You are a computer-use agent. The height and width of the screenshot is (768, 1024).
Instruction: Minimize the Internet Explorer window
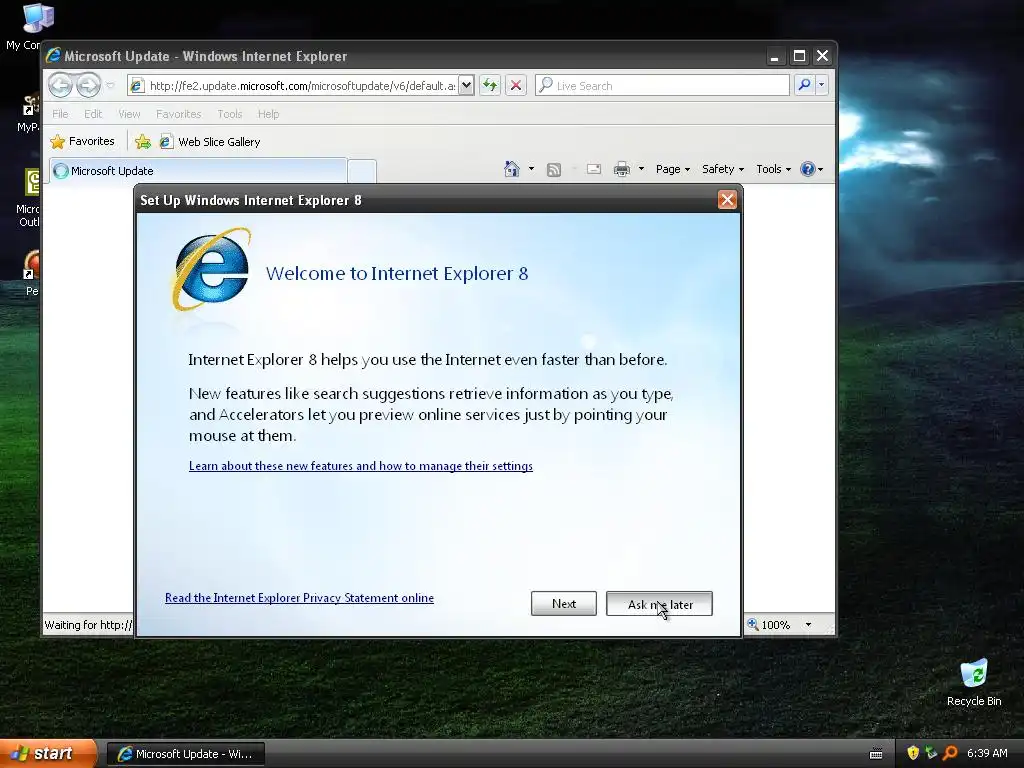point(775,56)
